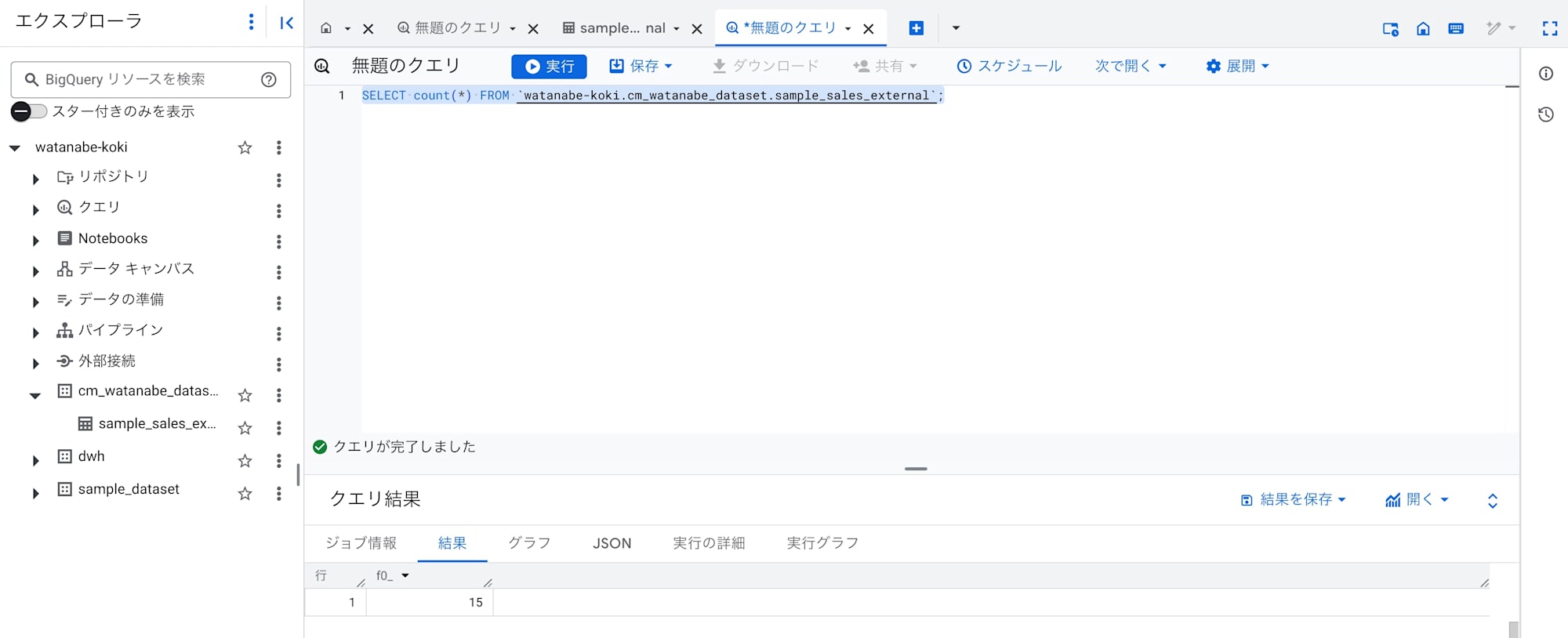Click the results vertical scrollbar

(1513, 629)
